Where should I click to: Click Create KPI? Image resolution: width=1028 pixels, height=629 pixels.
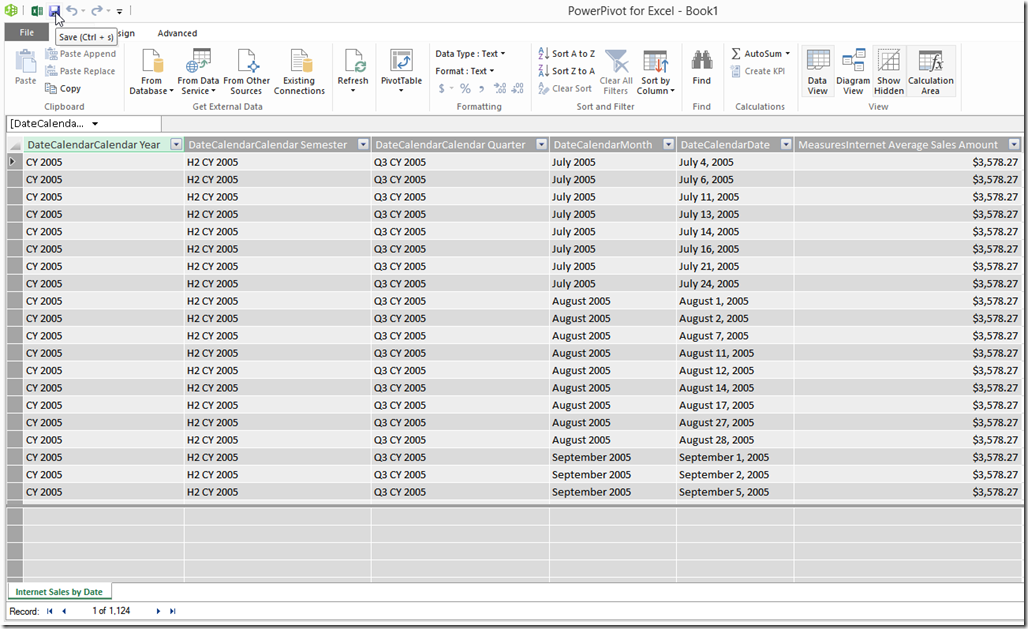pos(757,71)
